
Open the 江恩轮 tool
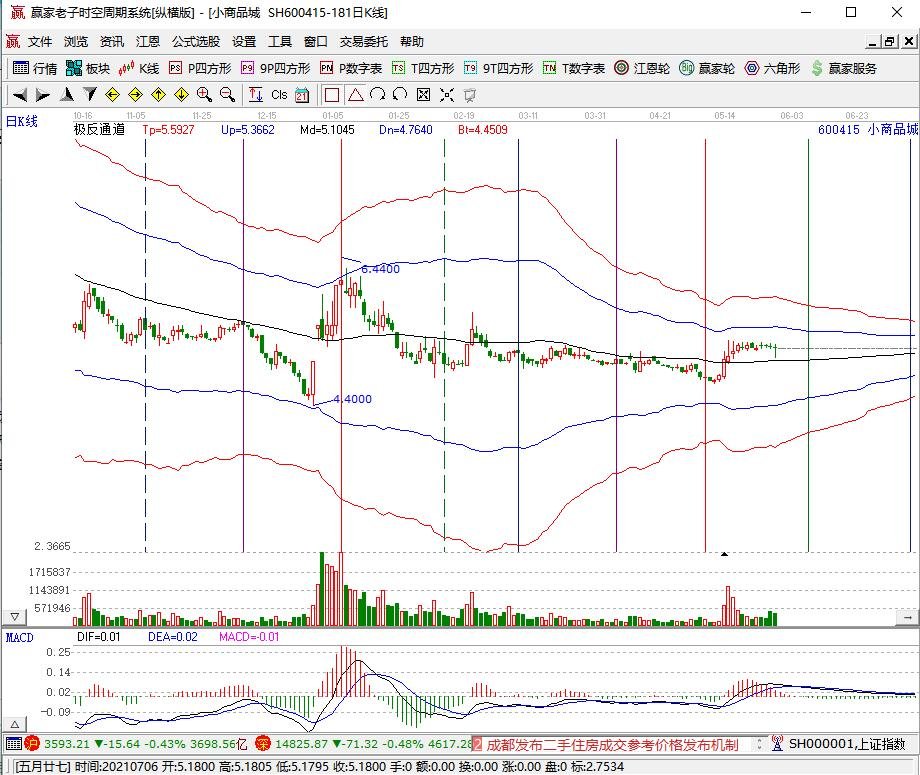click(642, 68)
